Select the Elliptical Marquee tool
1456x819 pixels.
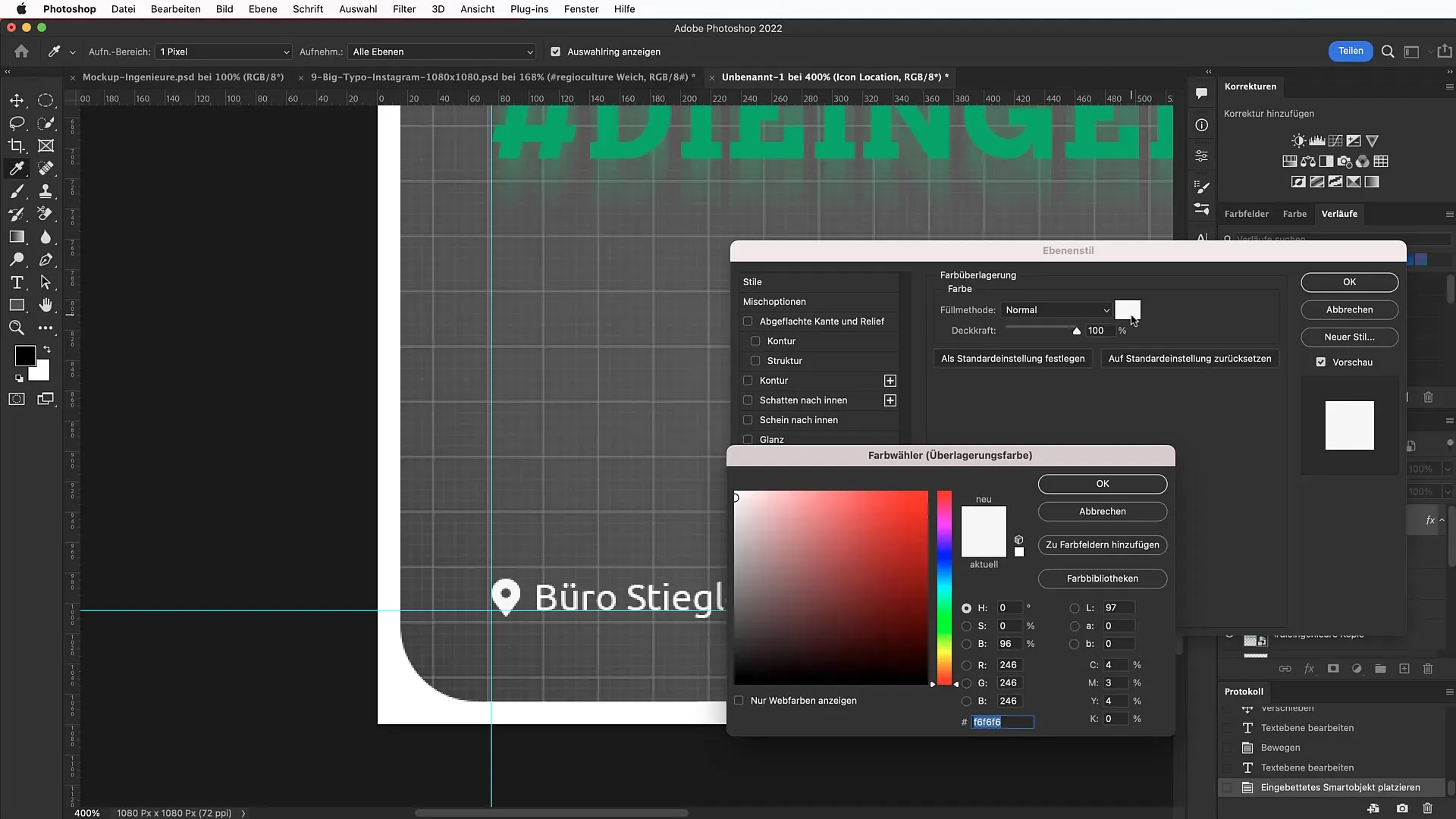[x=45, y=100]
